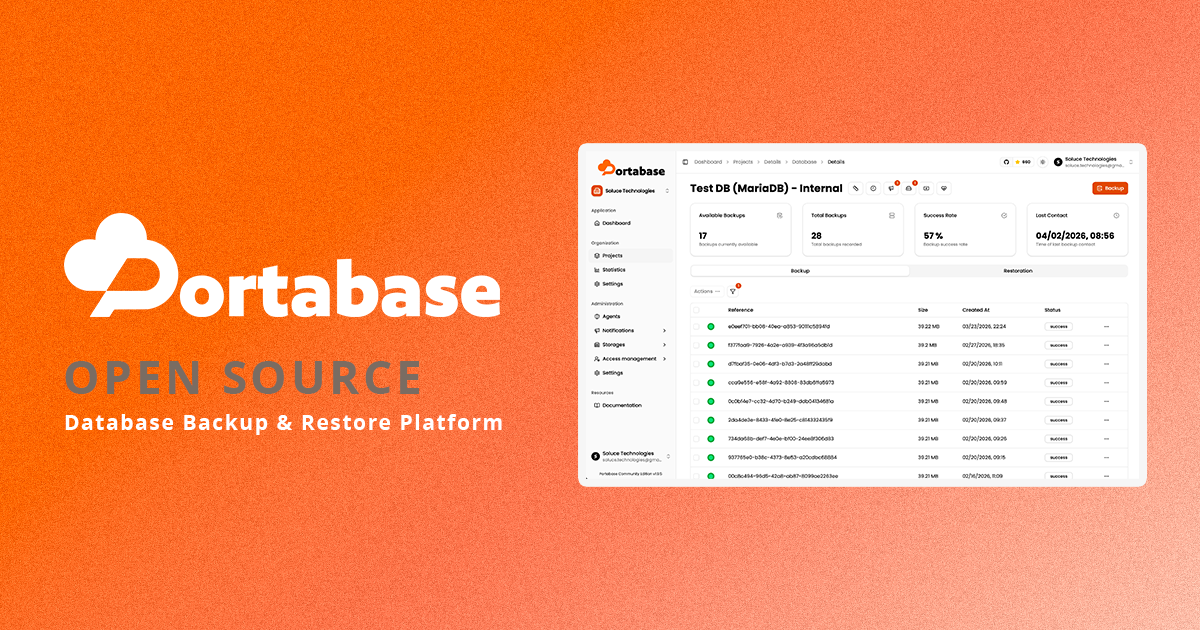
Task: Check the box for backup 937765e0
Action: [x=696, y=457]
